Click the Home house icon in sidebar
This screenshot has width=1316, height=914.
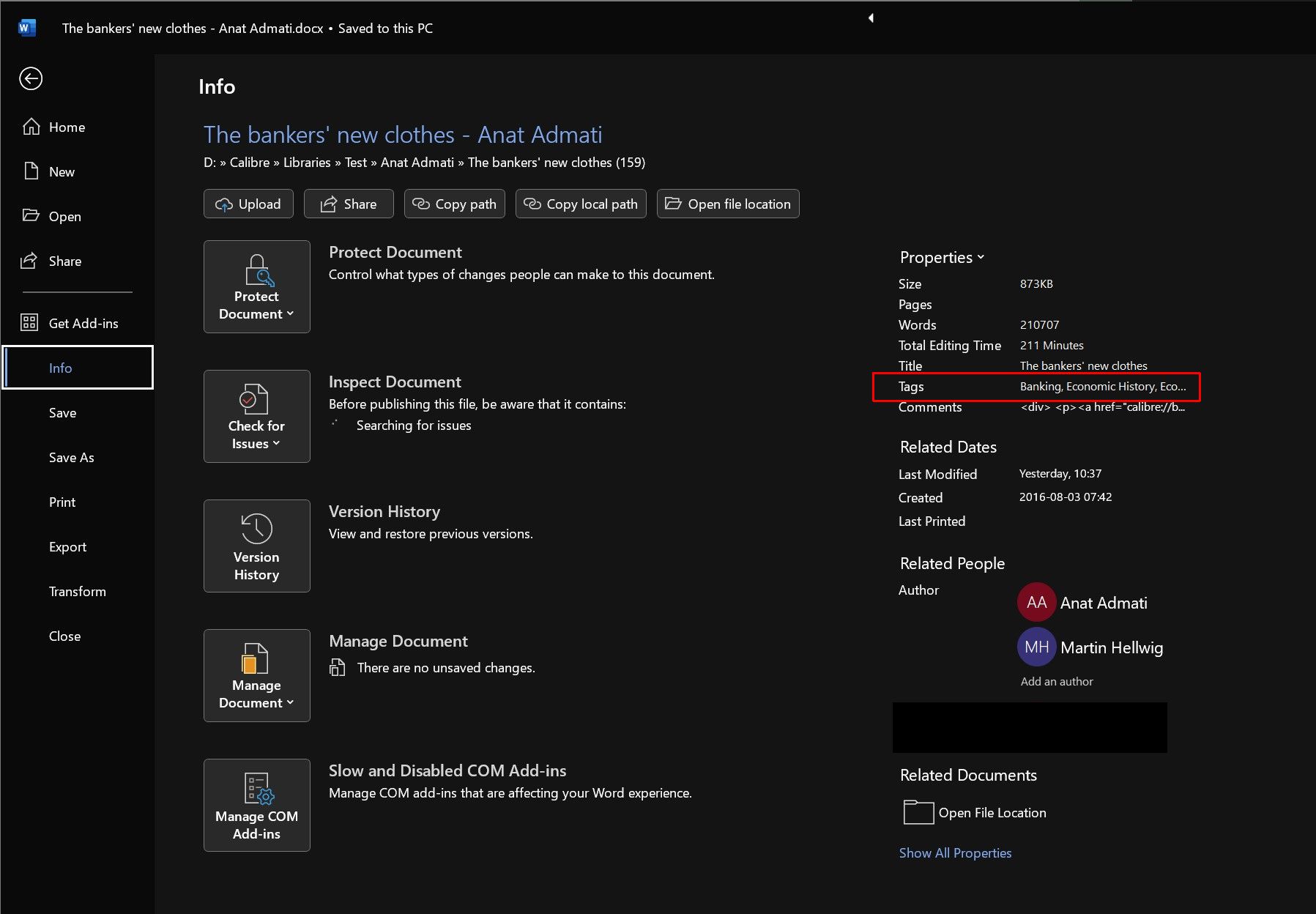click(x=31, y=127)
